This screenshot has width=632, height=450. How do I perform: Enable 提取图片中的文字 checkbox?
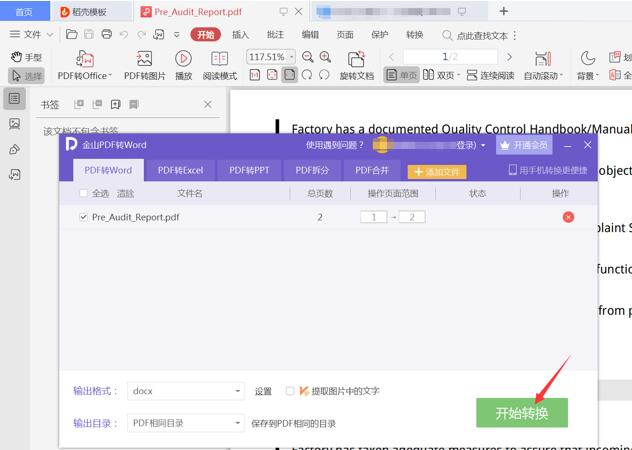point(290,391)
